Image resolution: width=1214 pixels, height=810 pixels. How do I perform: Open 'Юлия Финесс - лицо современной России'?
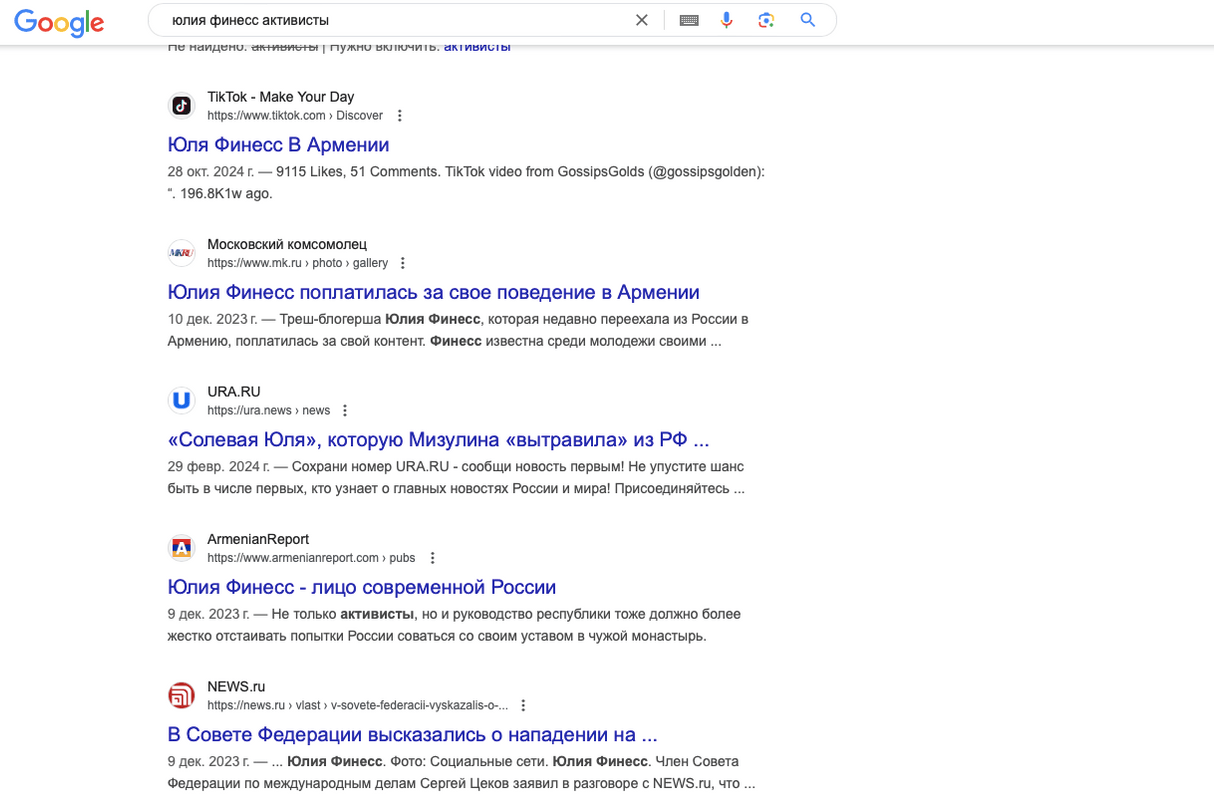tap(361, 587)
